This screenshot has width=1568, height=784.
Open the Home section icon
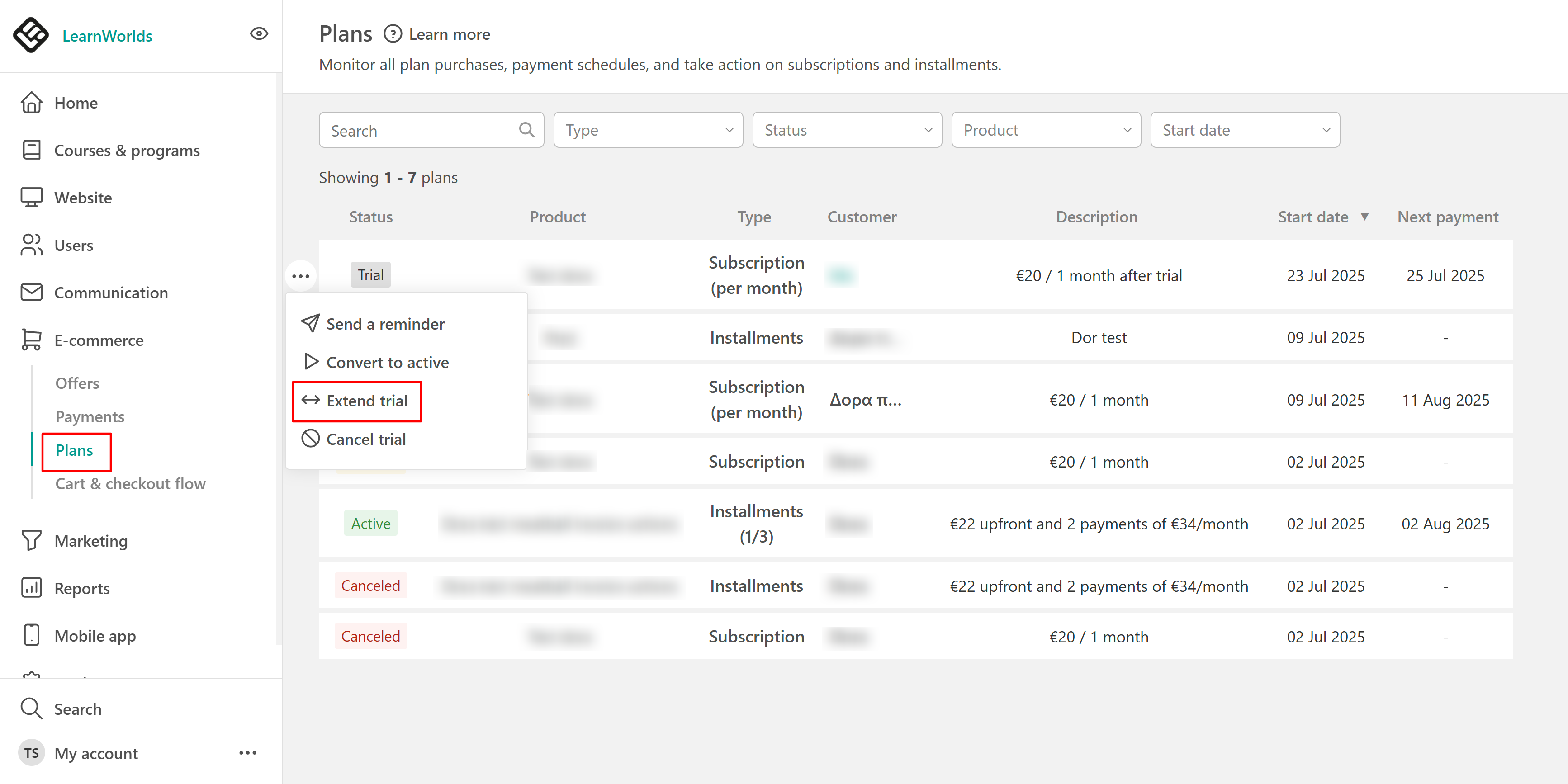(31, 102)
